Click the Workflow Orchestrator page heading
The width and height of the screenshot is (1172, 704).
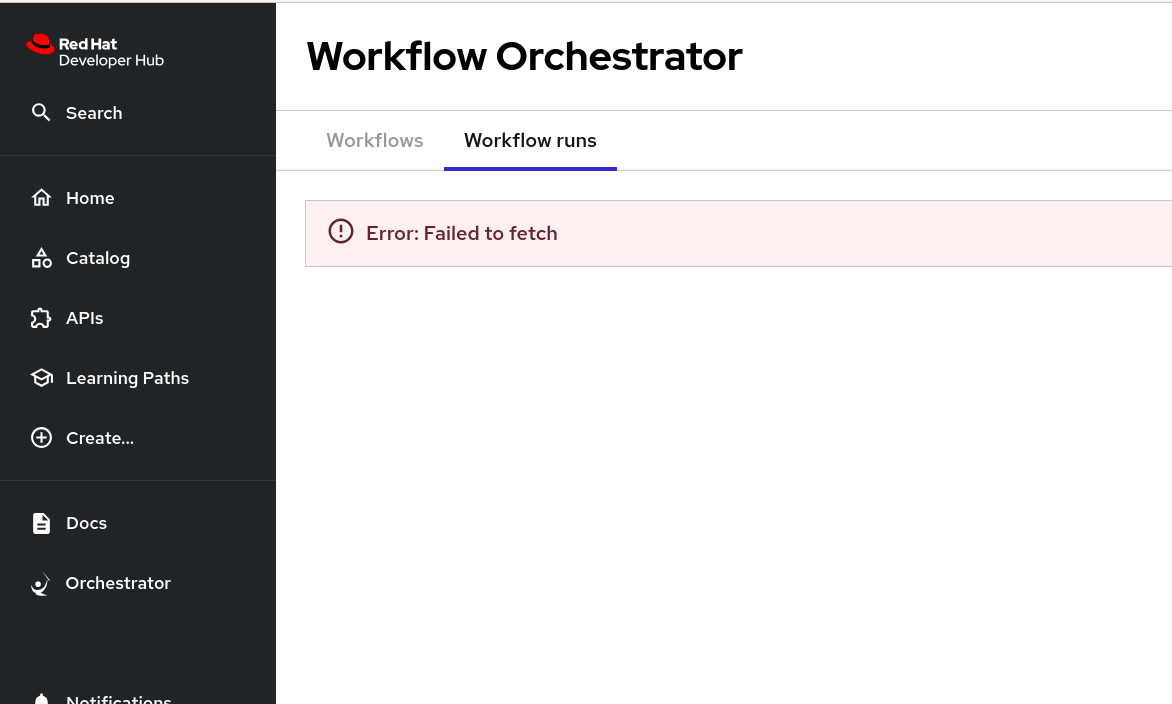[x=524, y=56]
